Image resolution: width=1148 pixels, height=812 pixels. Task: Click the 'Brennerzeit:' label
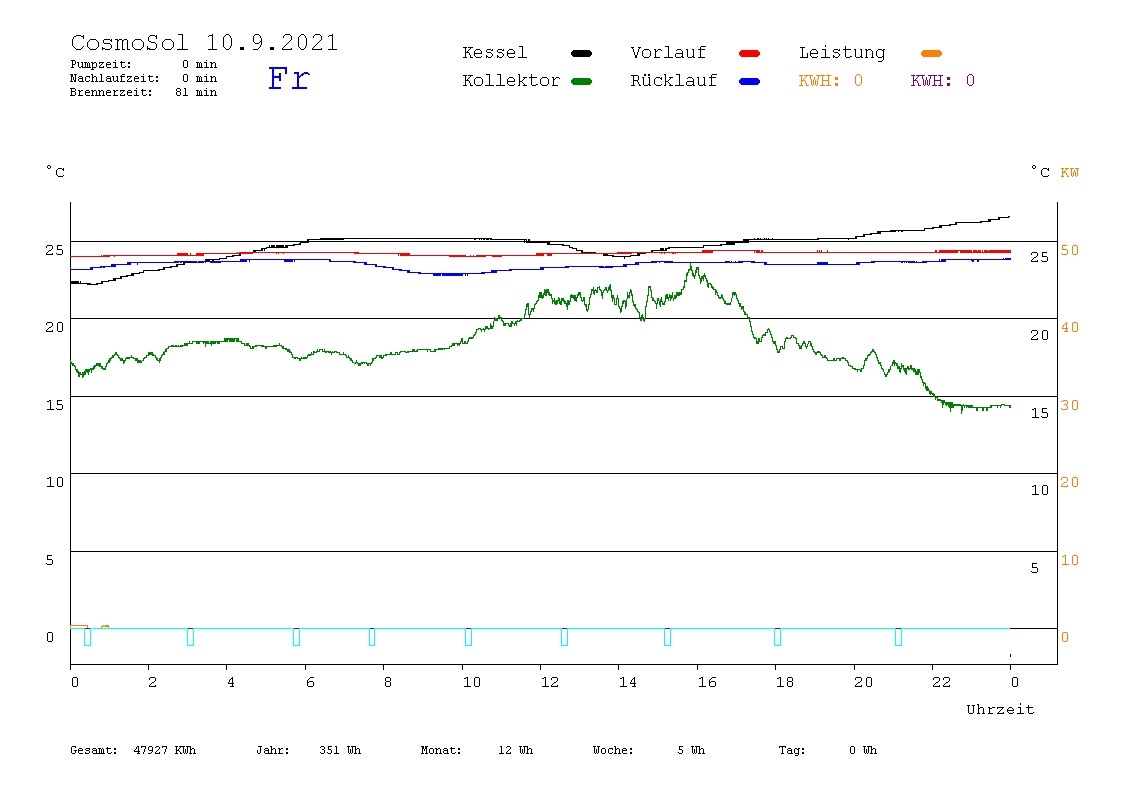tap(111, 92)
